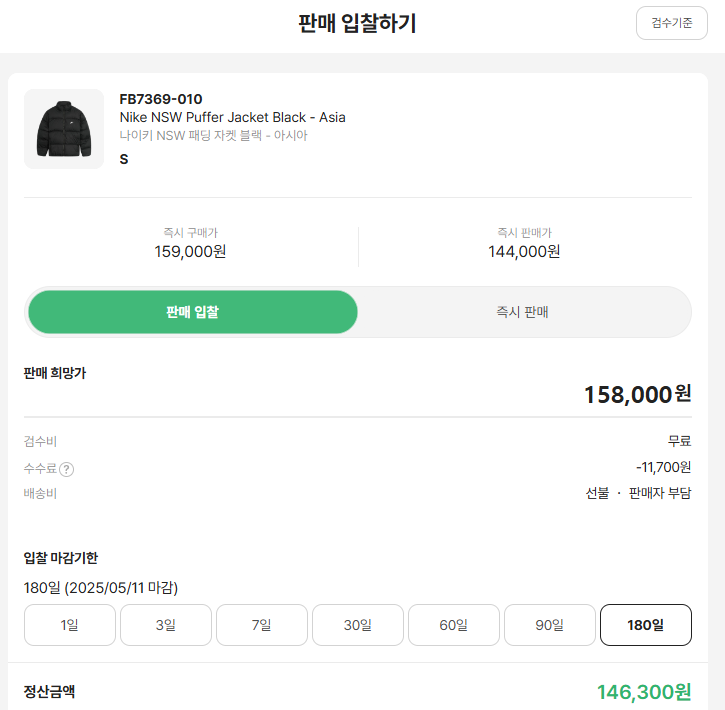
Task: Click the 판매 입찰하기 page title
Action: [357, 24]
